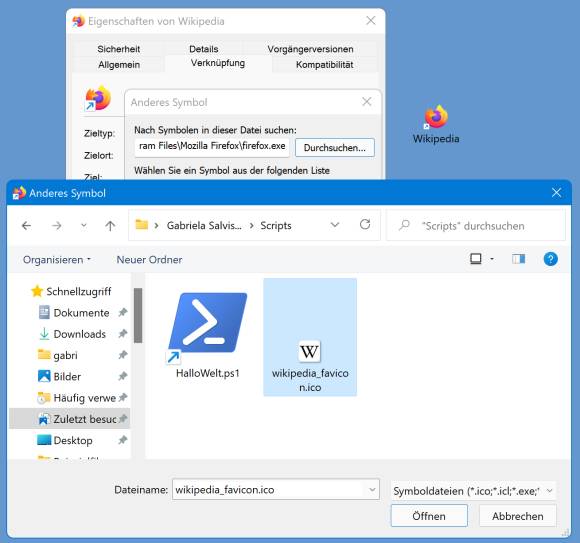Switch to Sicherheit tab in Eigenschaften window
The width and height of the screenshot is (580, 543).
(119, 49)
